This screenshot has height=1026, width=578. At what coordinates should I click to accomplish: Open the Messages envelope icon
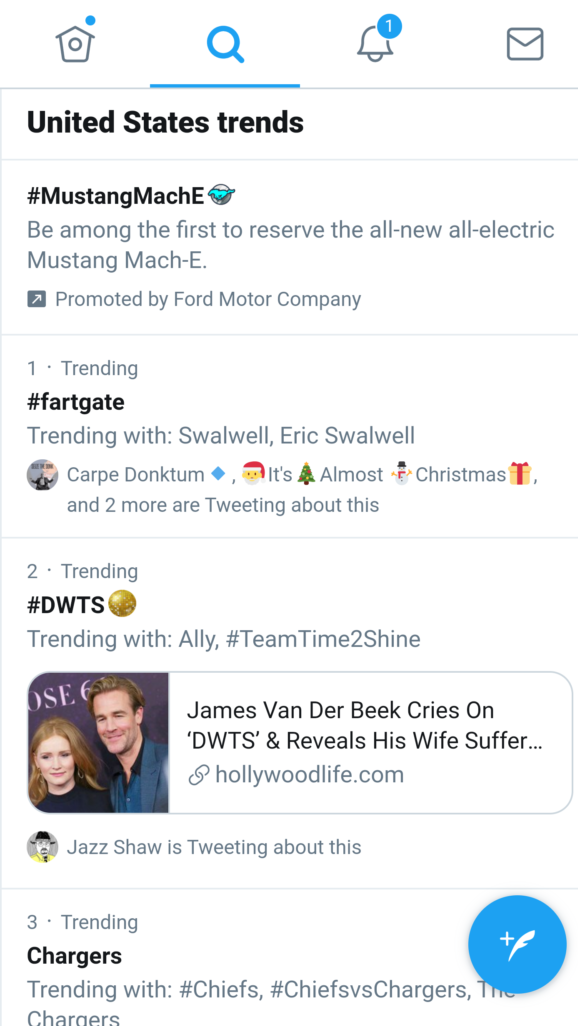tap(525, 44)
